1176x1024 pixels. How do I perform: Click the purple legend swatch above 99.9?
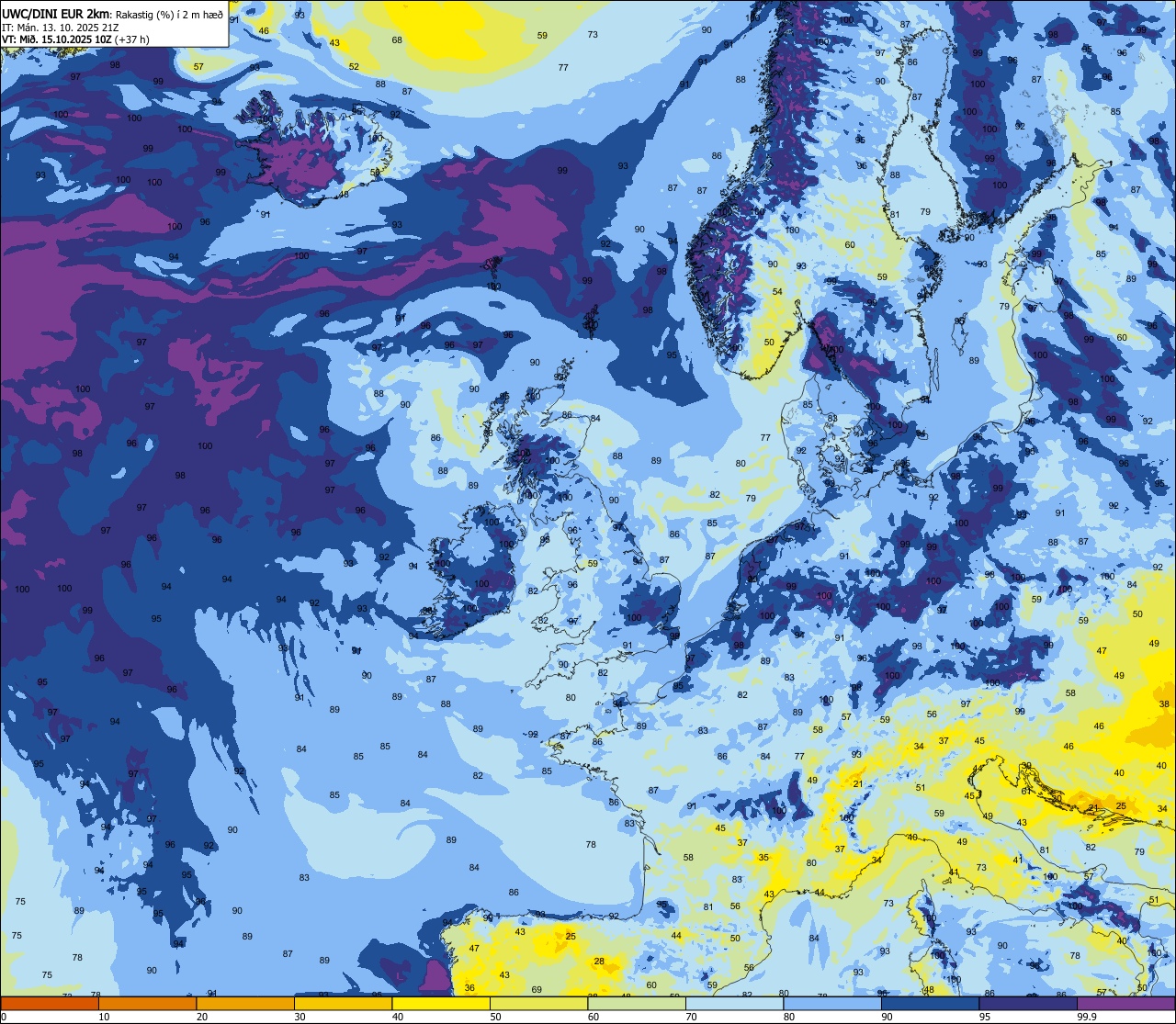coord(1125,1003)
